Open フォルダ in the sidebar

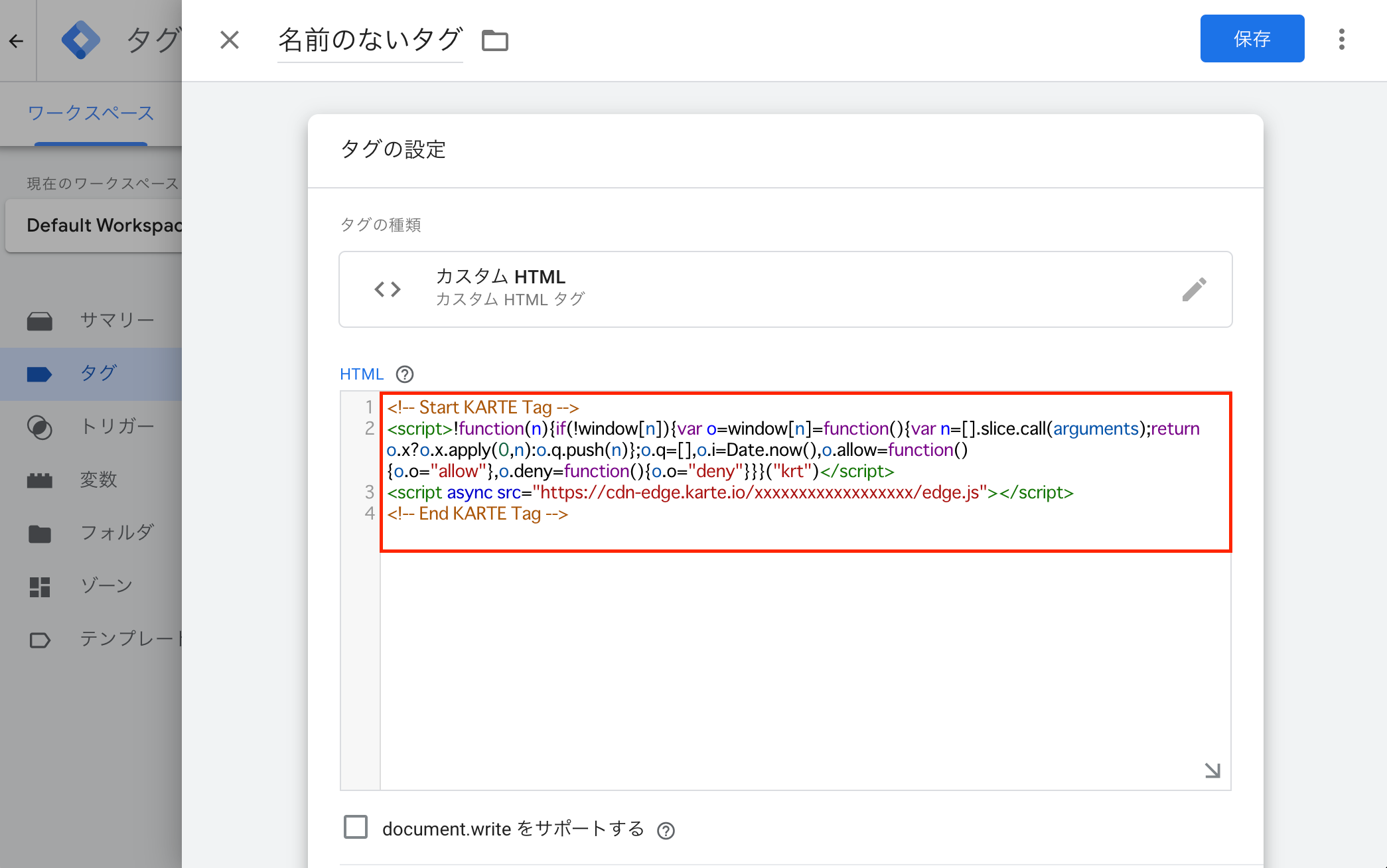click(91, 533)
